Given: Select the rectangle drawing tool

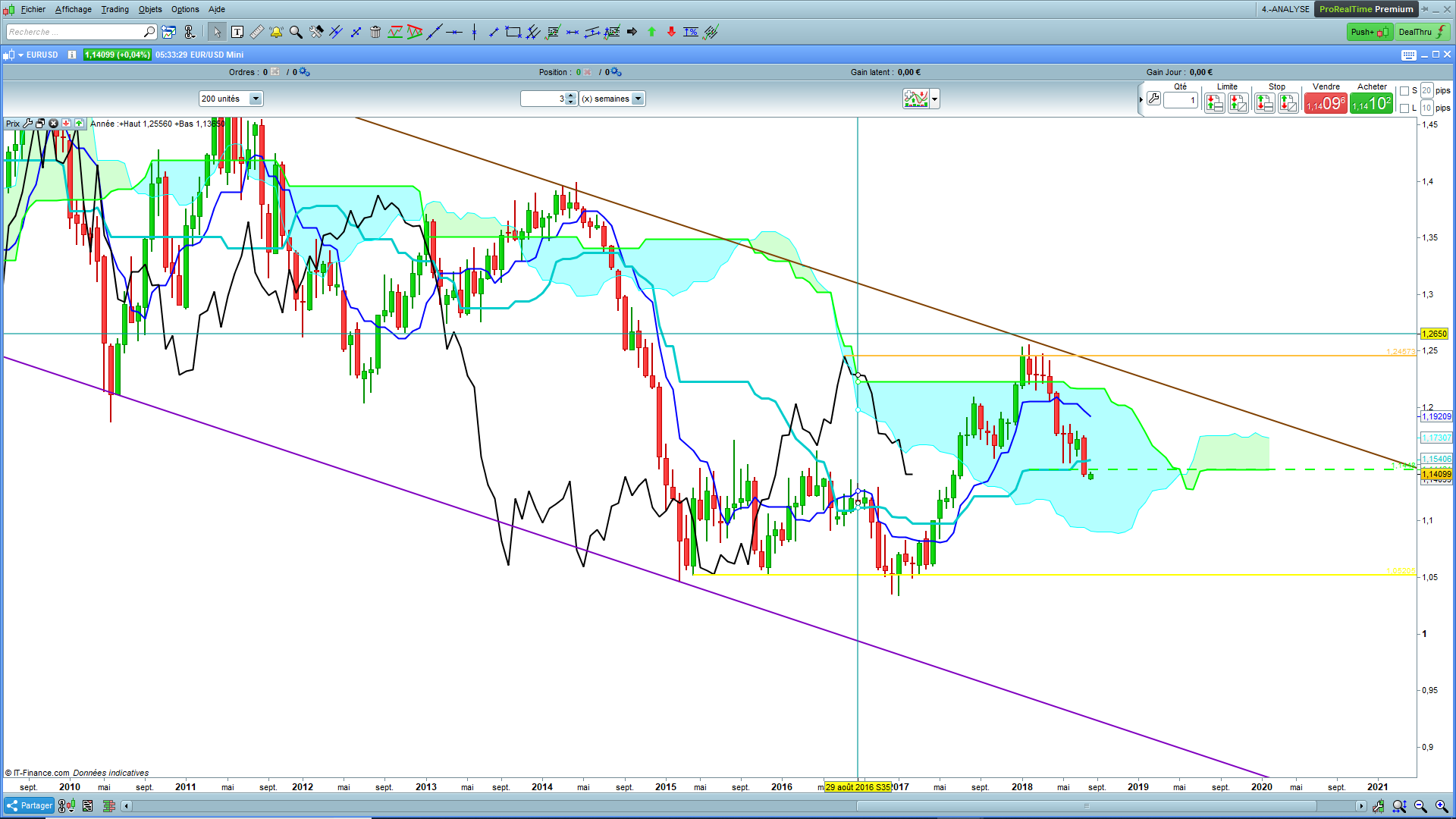Looking at the screenshot, I should [x=513, y=32].
